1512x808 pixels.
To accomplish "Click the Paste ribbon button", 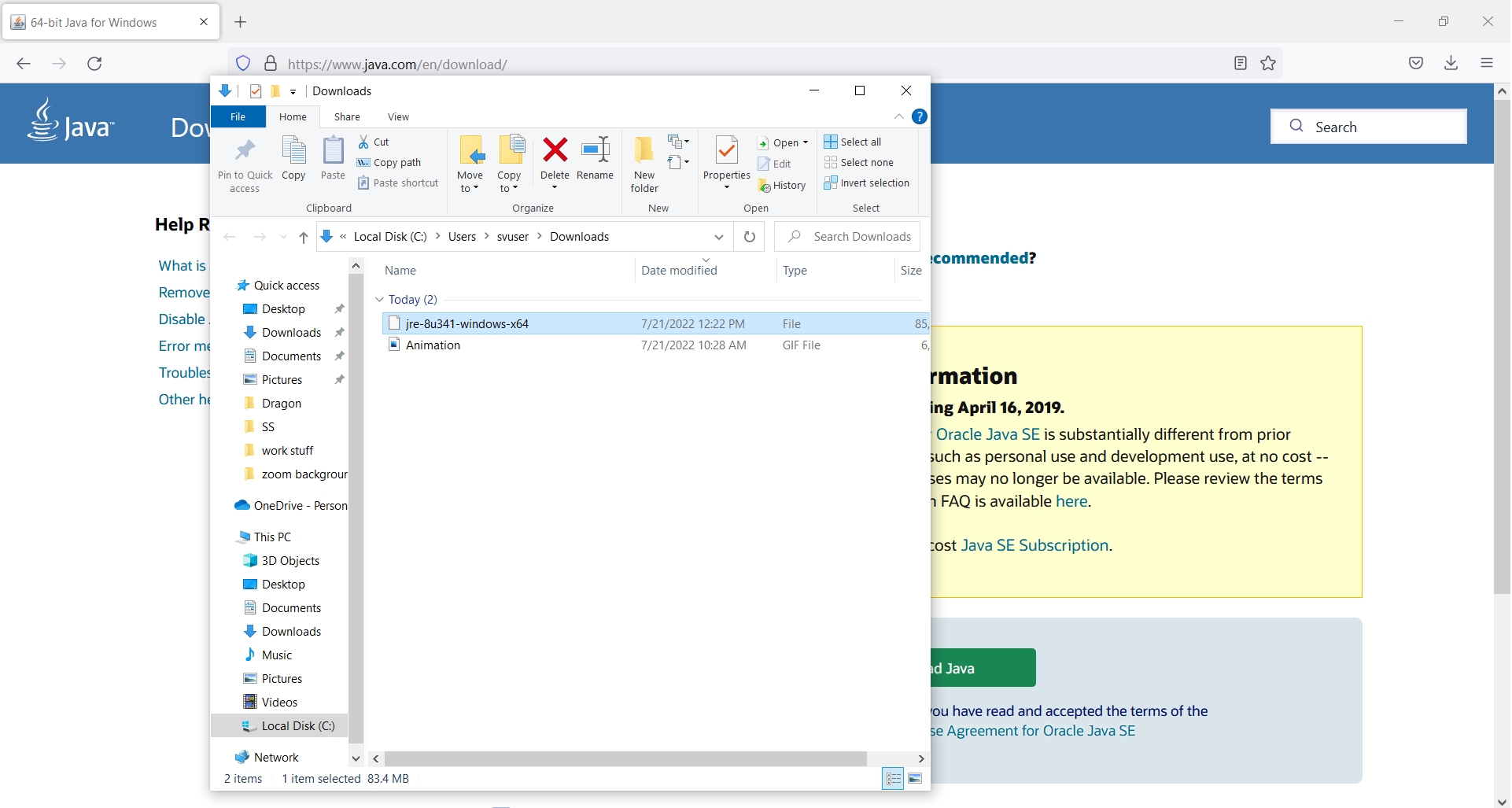I will pos(333,159).
